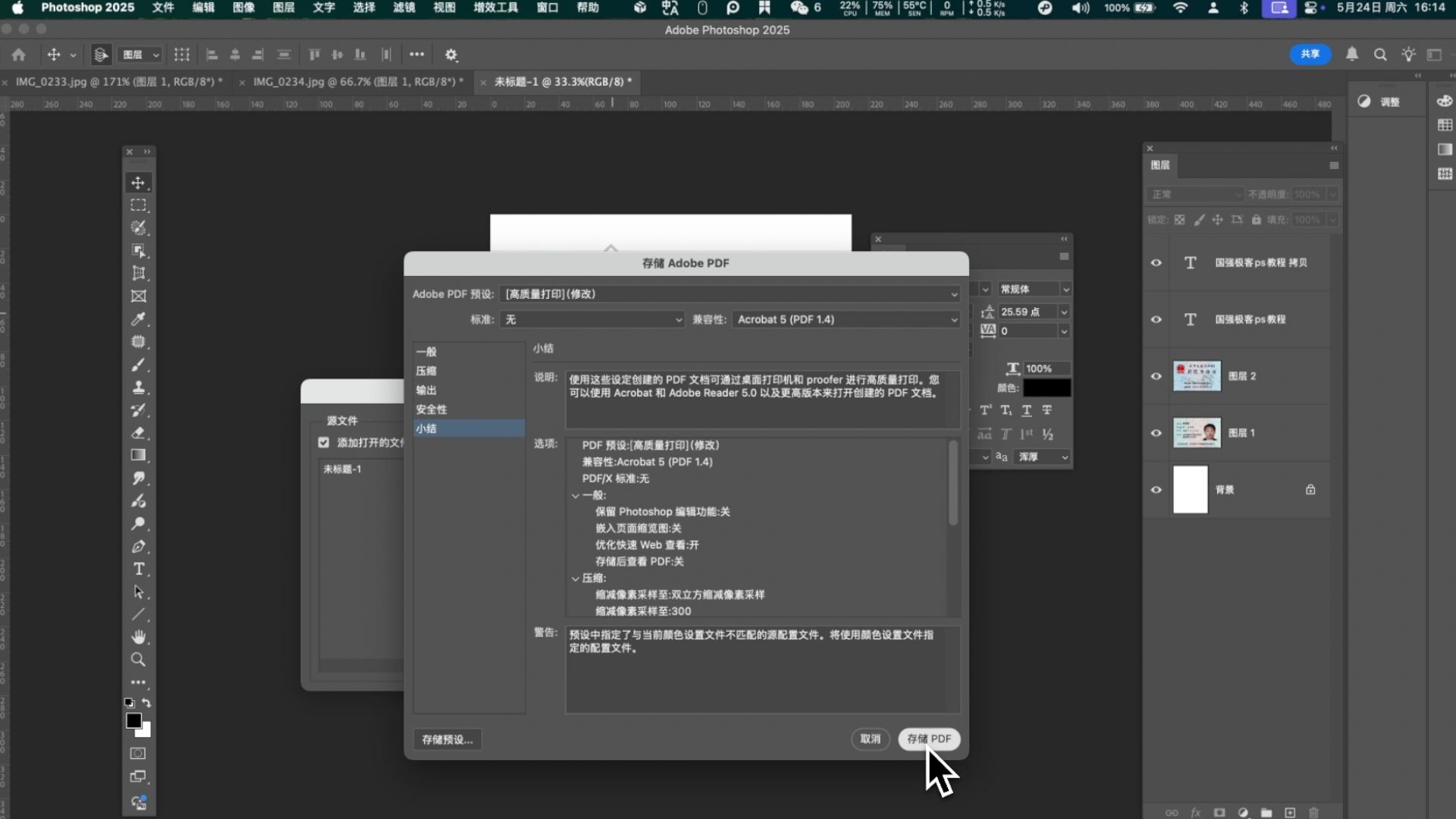Viewport: 1456px width, 819px height.
Task: Open the 图层 auto-select dropdown
Action: [142, 55]
